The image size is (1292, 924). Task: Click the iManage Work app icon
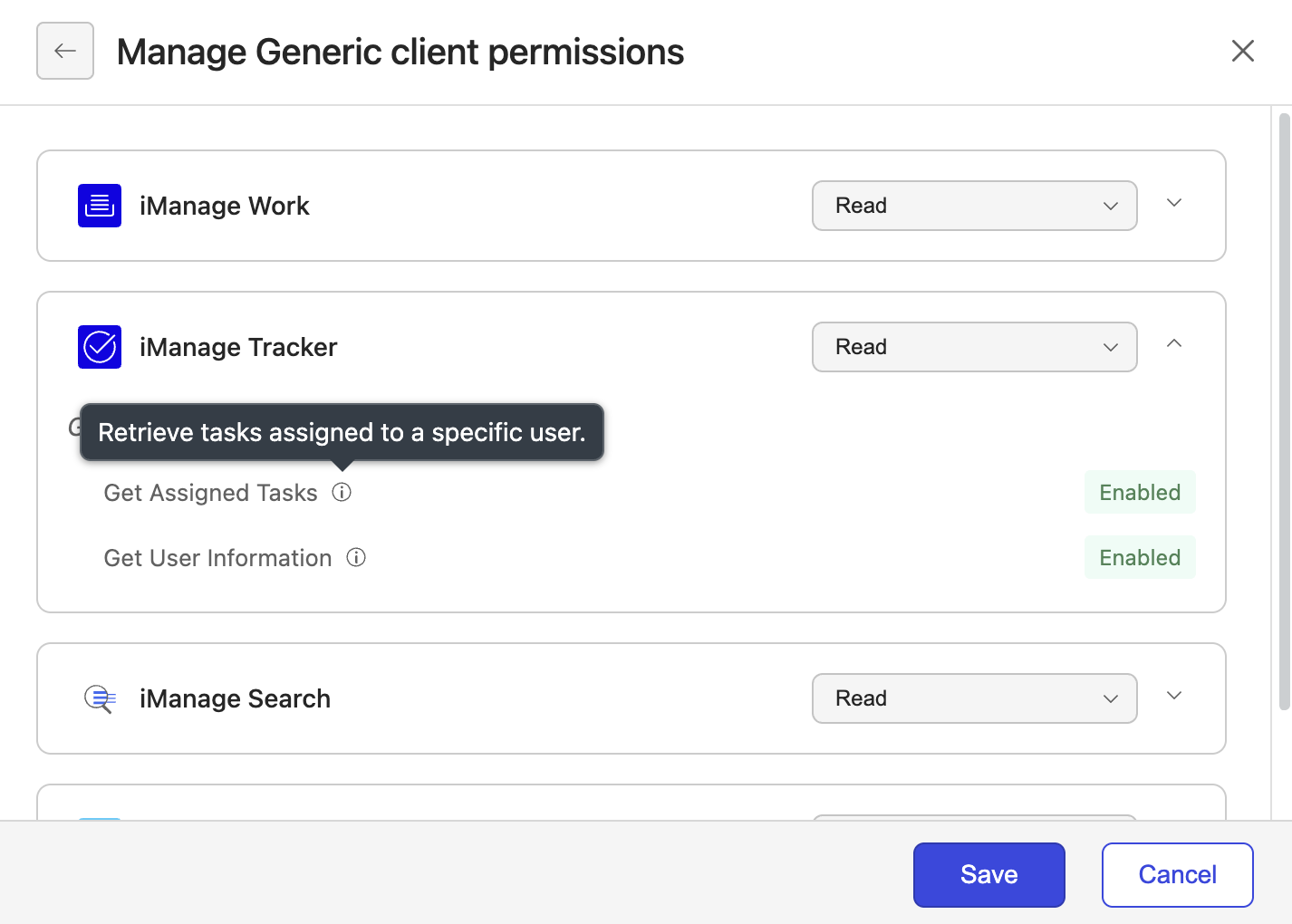[100, 206]
